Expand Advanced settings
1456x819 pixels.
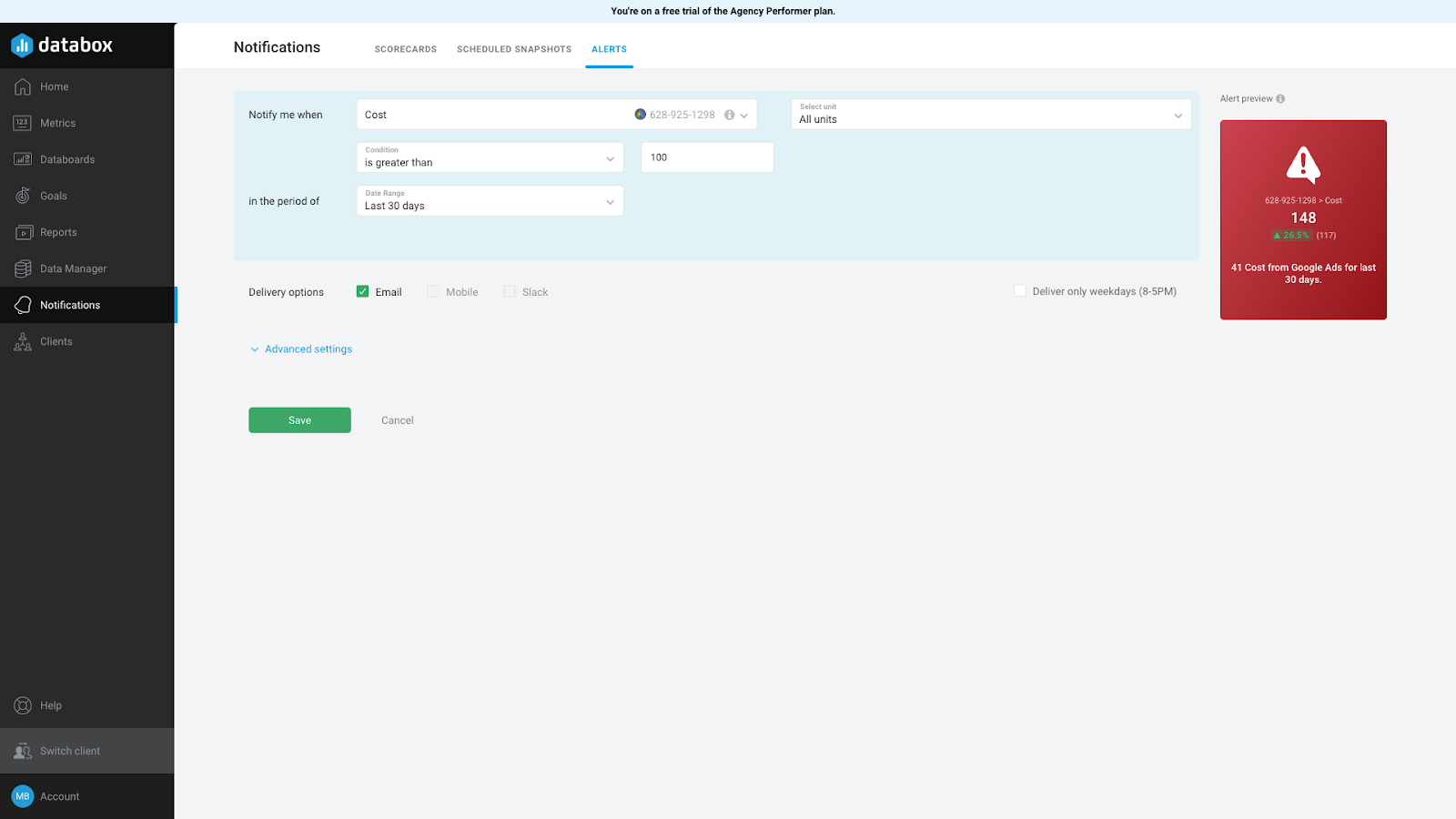click(301, 349)
